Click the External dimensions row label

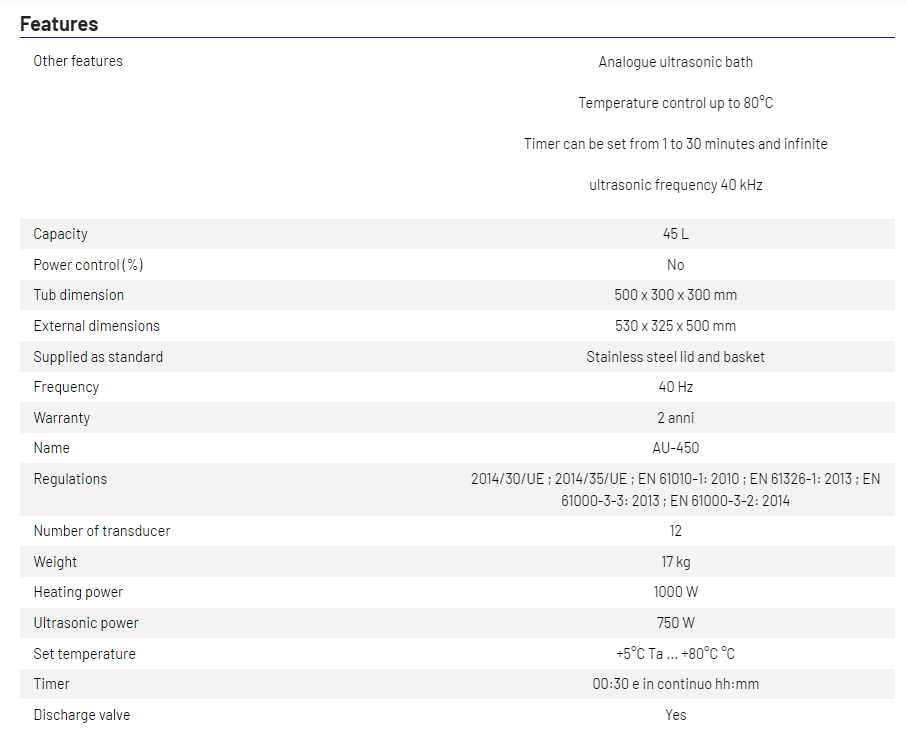click(x=96, y=326)
